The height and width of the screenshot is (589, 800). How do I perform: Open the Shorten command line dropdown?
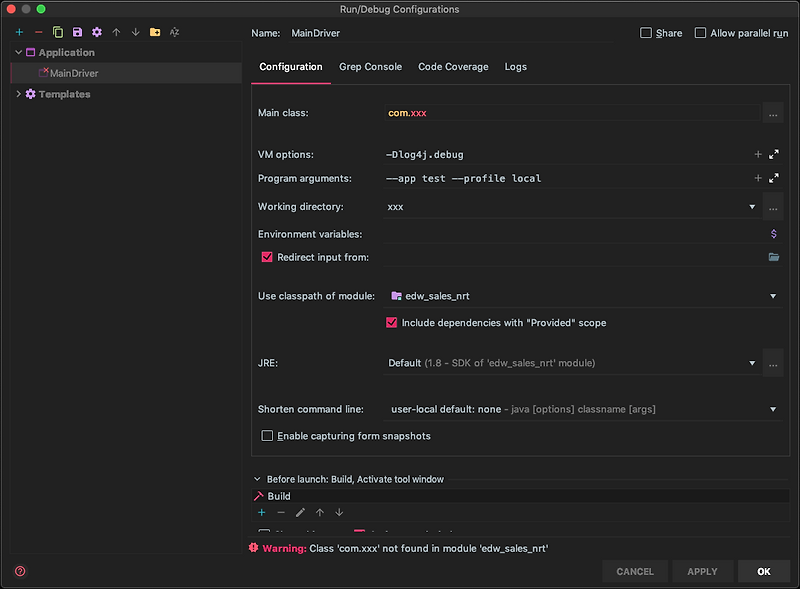coord(773,409)
